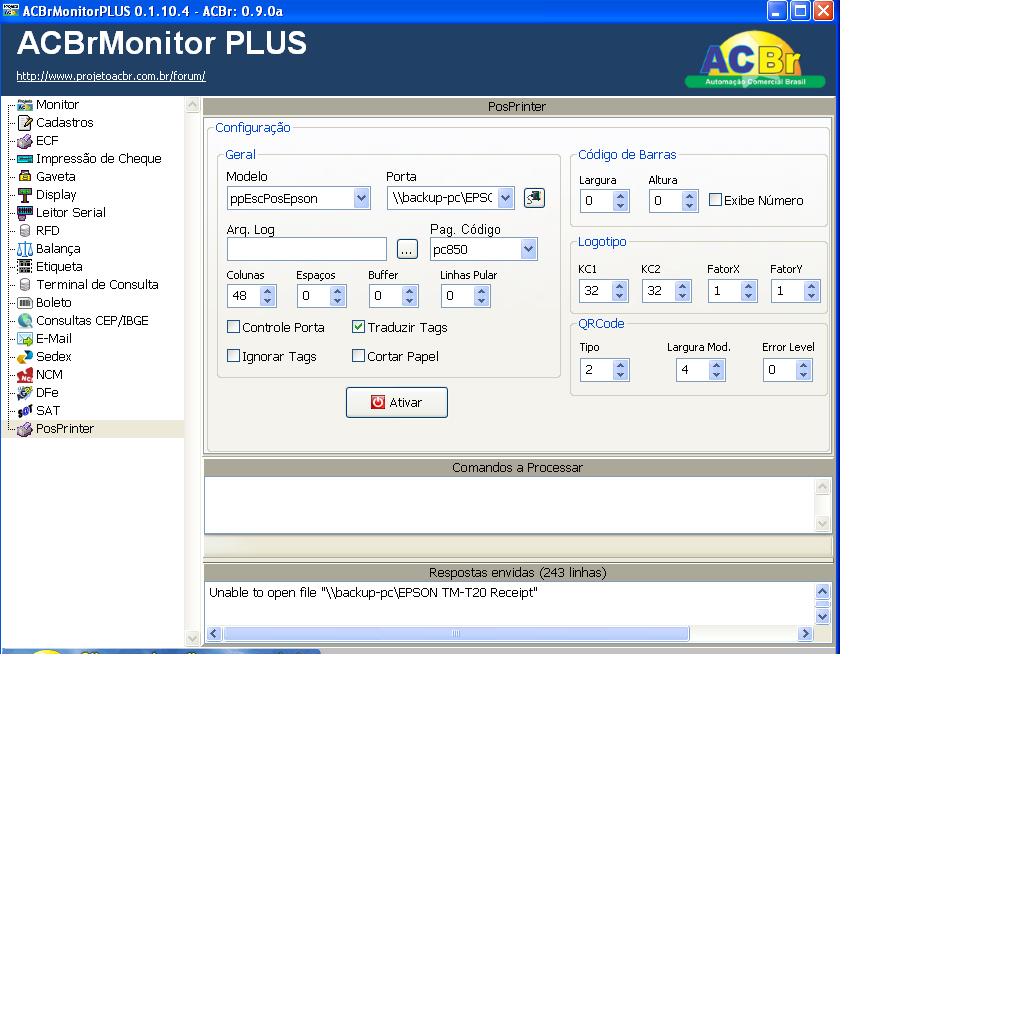
Task: Click the Comandos a Processar text area
Action: pos(510,505)
